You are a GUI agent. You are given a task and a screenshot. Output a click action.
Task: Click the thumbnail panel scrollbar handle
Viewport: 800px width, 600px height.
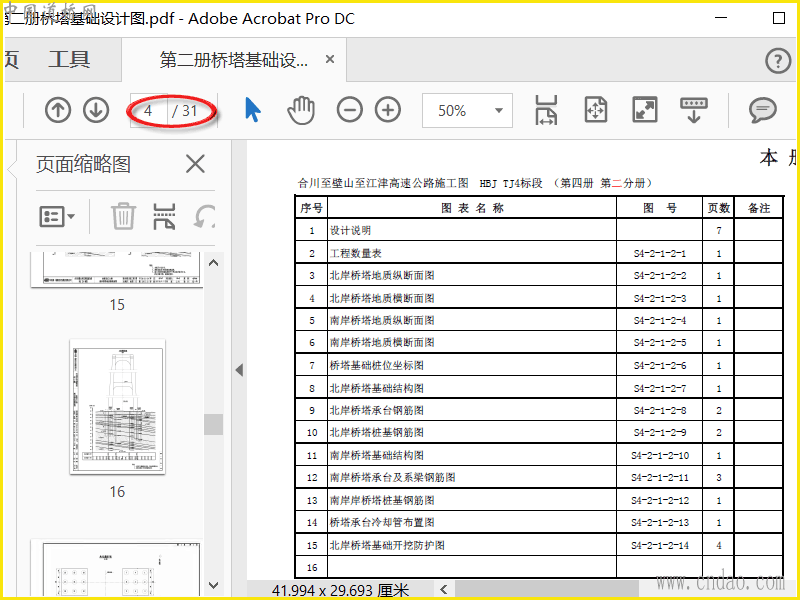(213, 424)
